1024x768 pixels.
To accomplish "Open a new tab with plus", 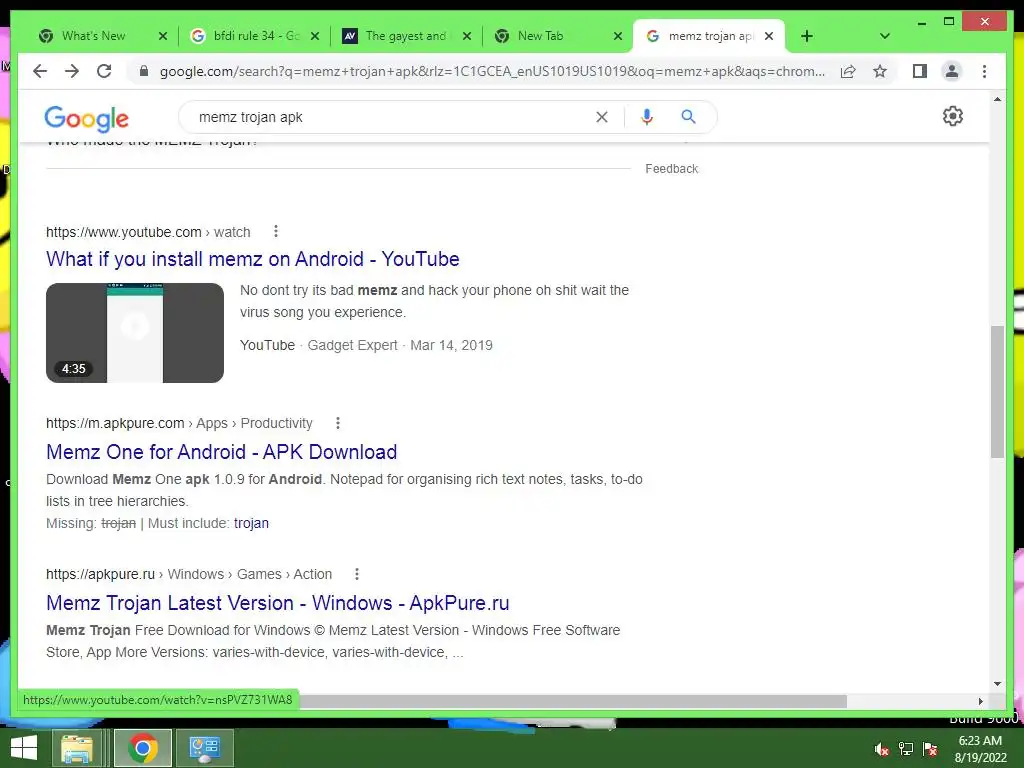I will [x=807, y=37].
